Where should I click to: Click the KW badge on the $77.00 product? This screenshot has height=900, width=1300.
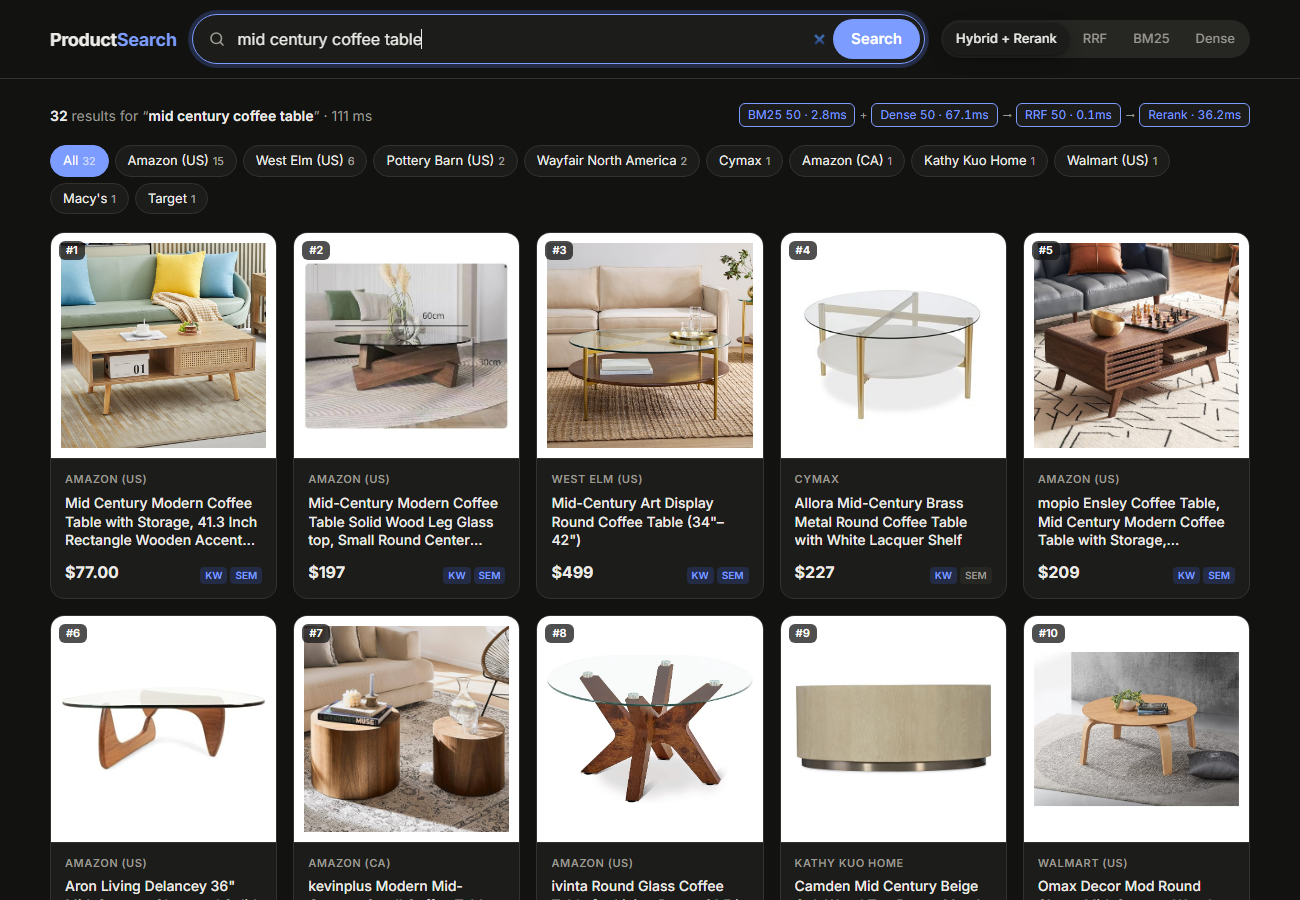pos(213,575)
